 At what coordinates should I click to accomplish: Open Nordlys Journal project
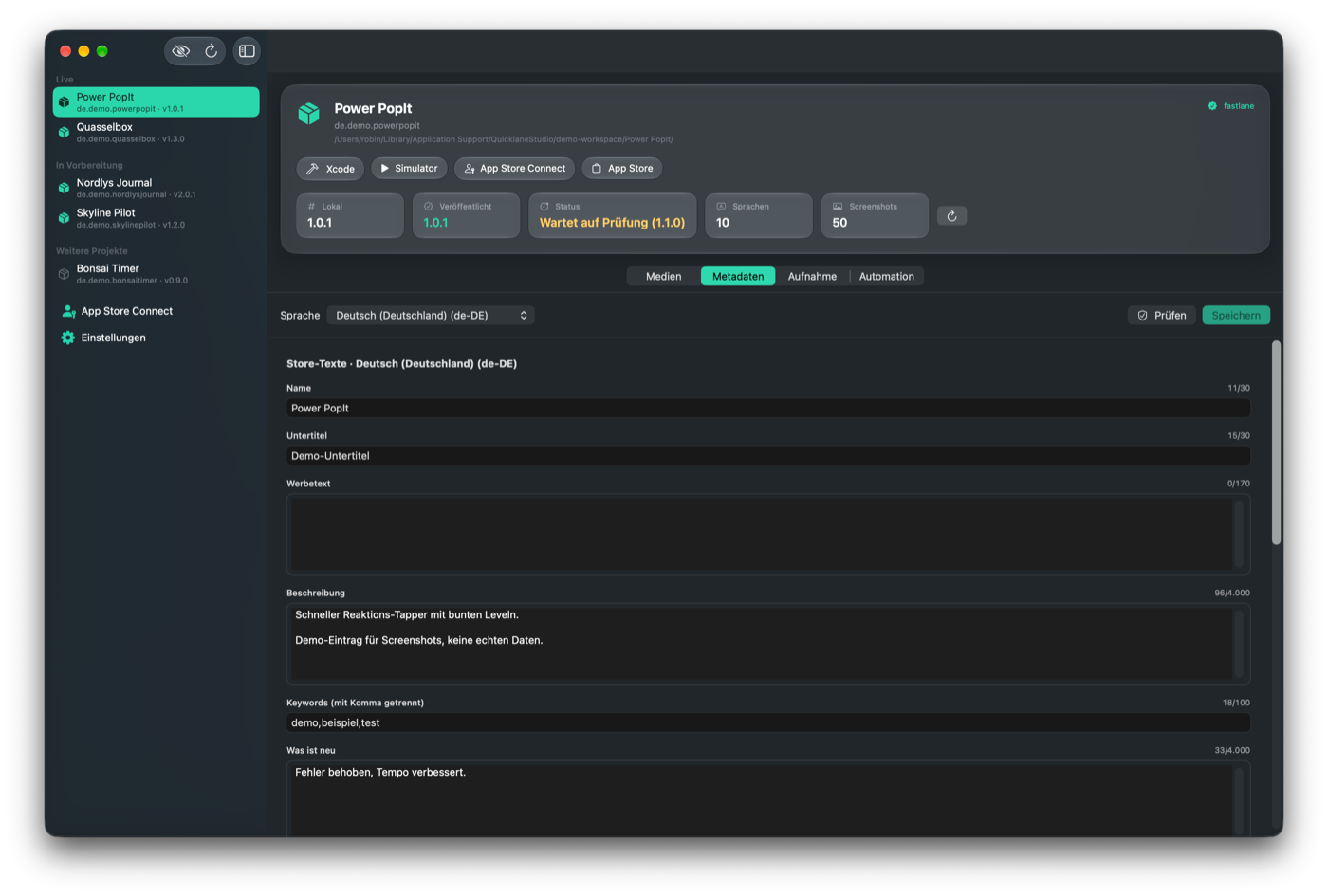point(157,188)
